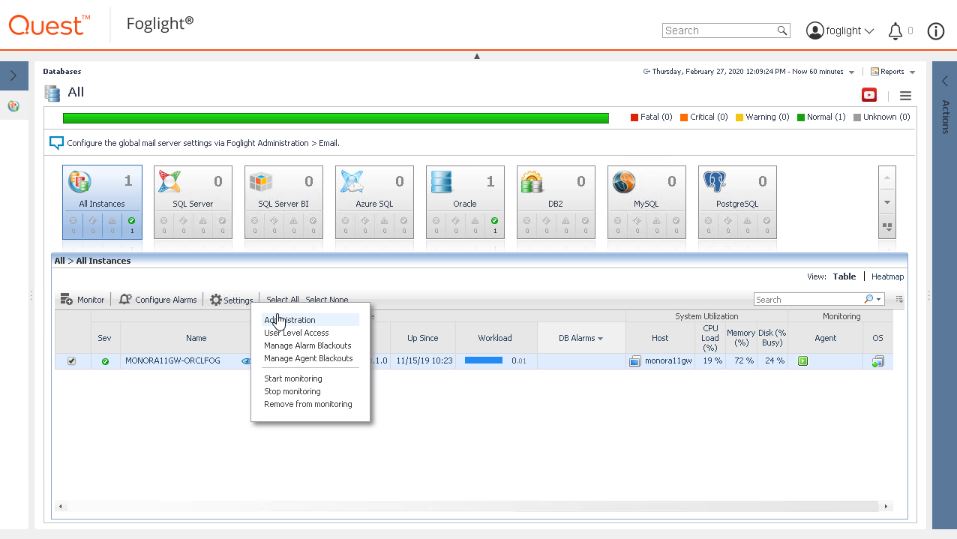Choose Manage Agent Blackouts

[x=308, y=358]
